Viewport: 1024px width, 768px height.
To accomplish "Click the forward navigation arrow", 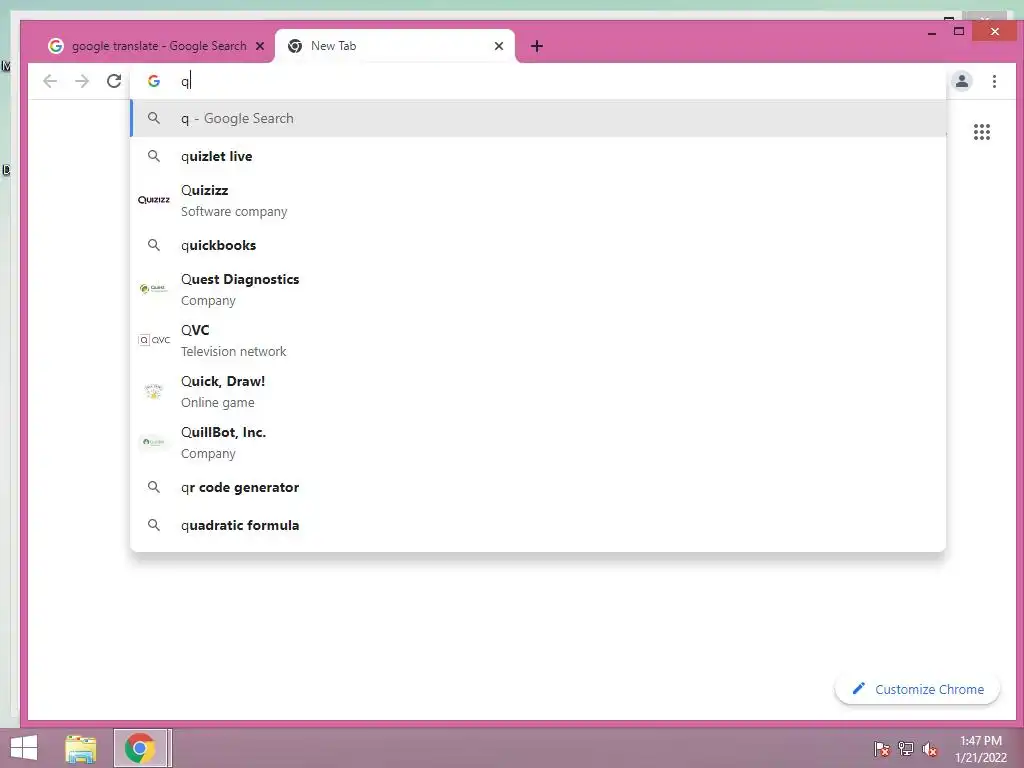I will [82, 81].
